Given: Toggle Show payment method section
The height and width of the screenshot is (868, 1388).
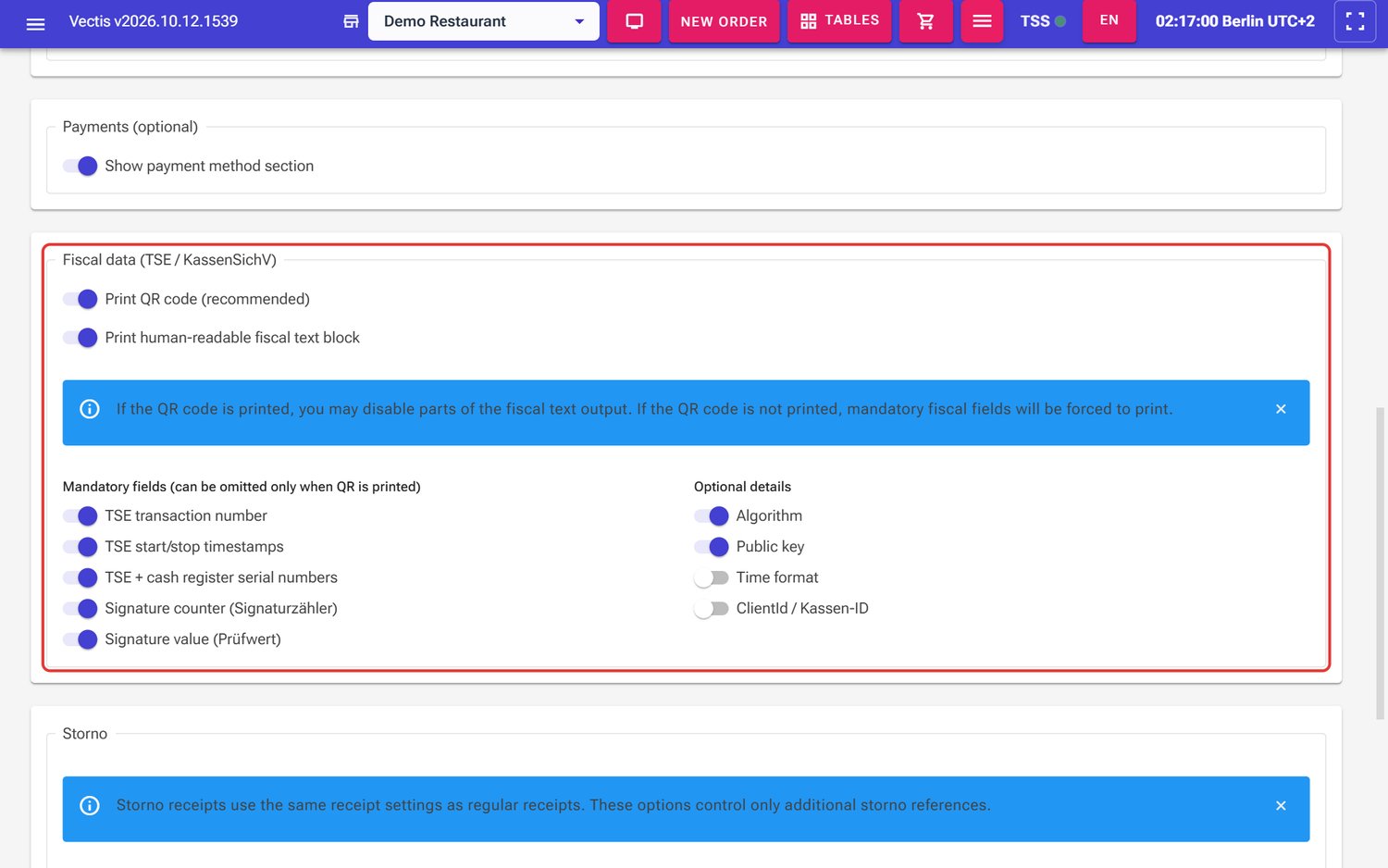Looking at the screenshot, I should (x=81, y=166).
